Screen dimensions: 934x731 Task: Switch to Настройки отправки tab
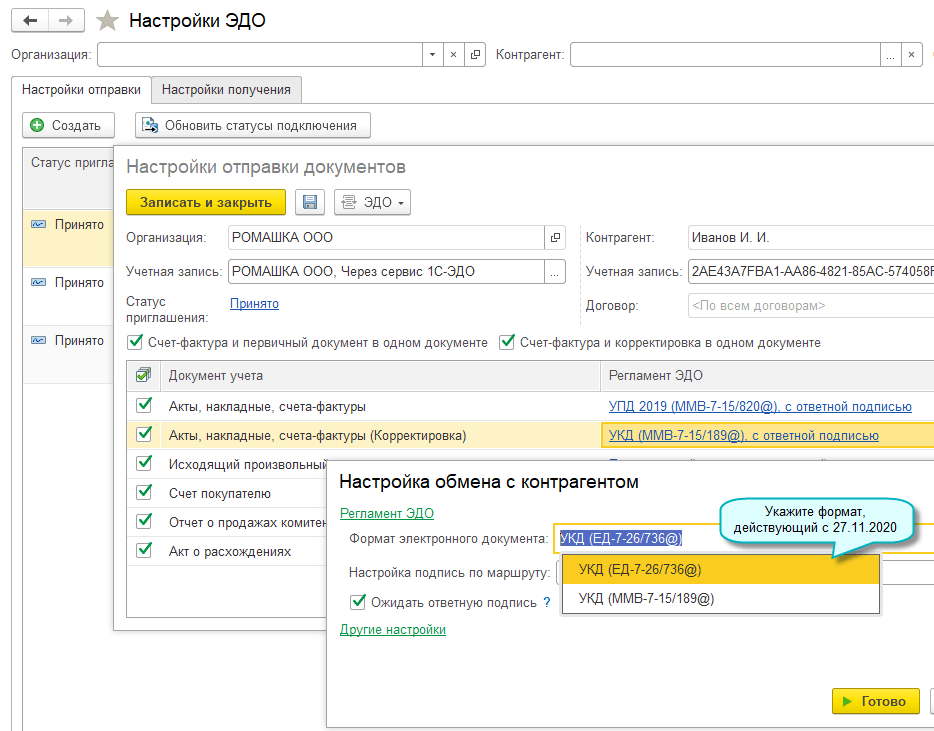(x=81, y=89)
